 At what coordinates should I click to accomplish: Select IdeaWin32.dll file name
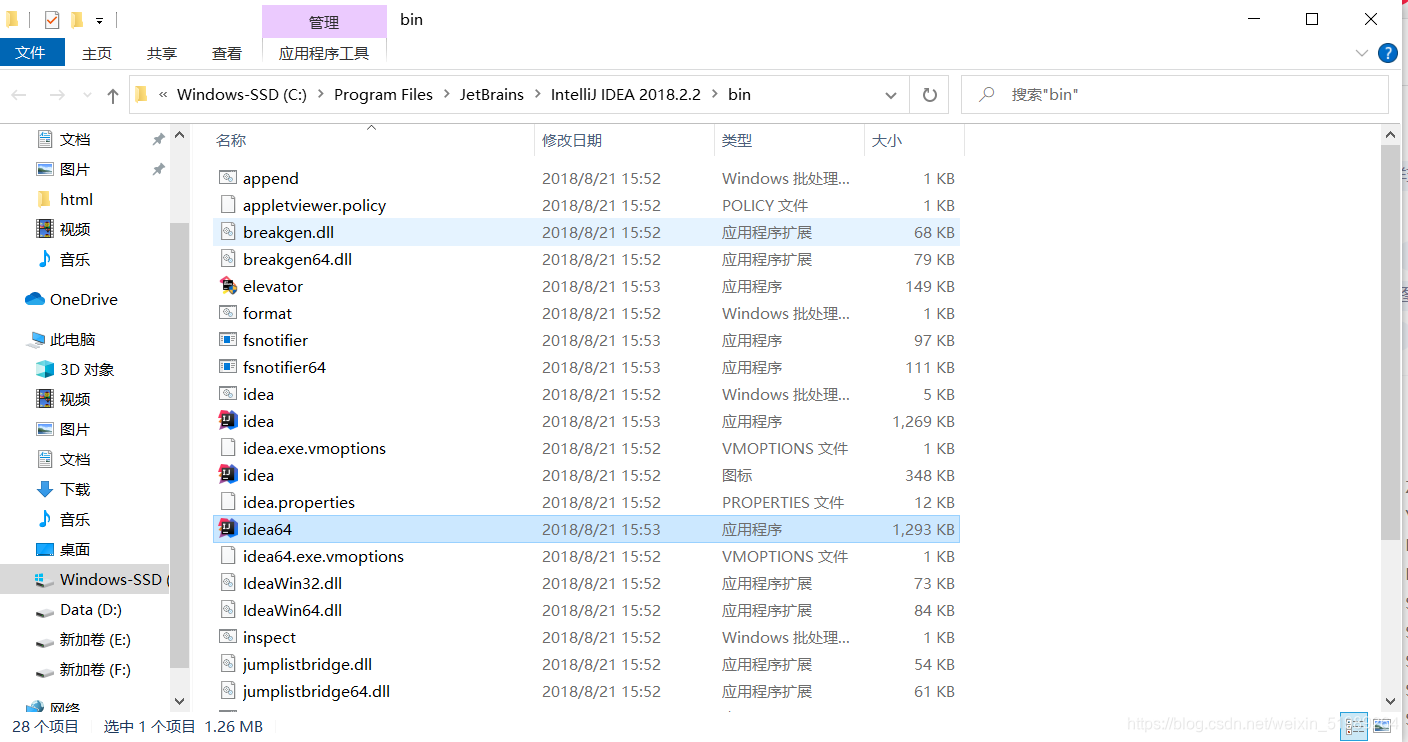[x=292, y=583]
